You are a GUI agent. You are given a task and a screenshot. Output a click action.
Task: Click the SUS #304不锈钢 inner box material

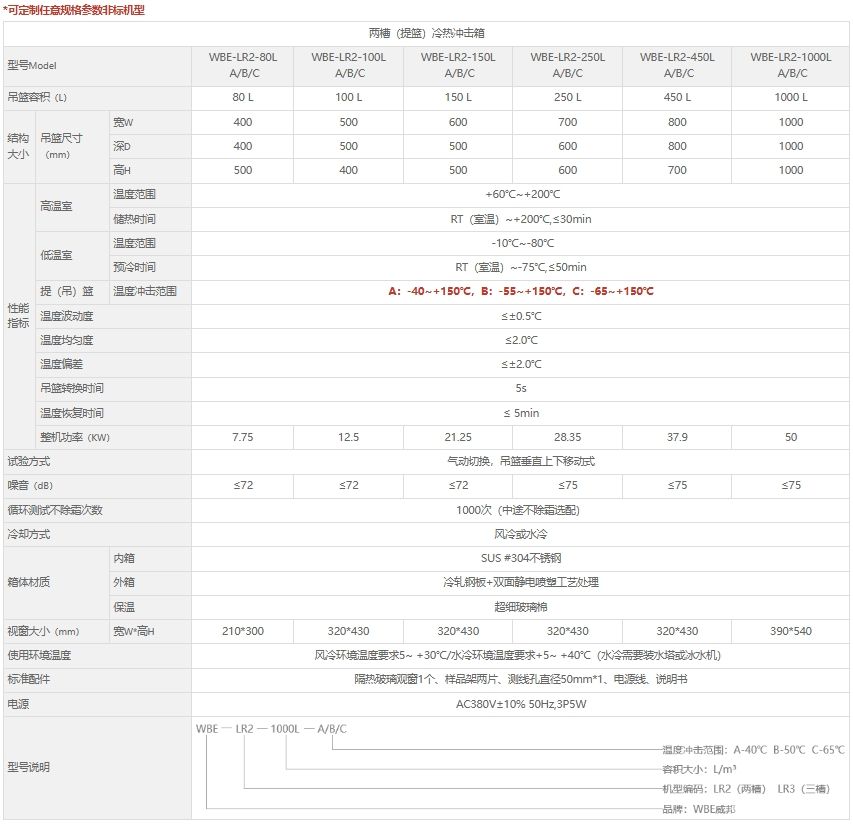tap(520, 558)
